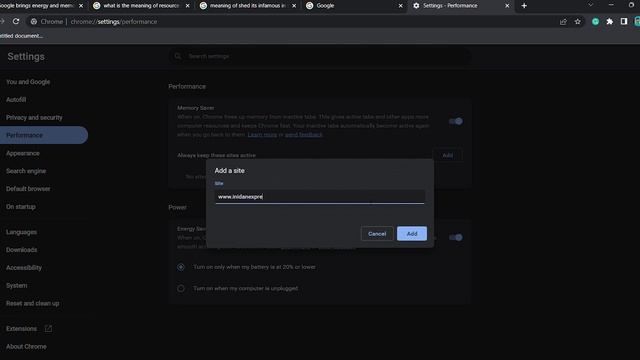Click the Chrome site info icon

(34, 22)
